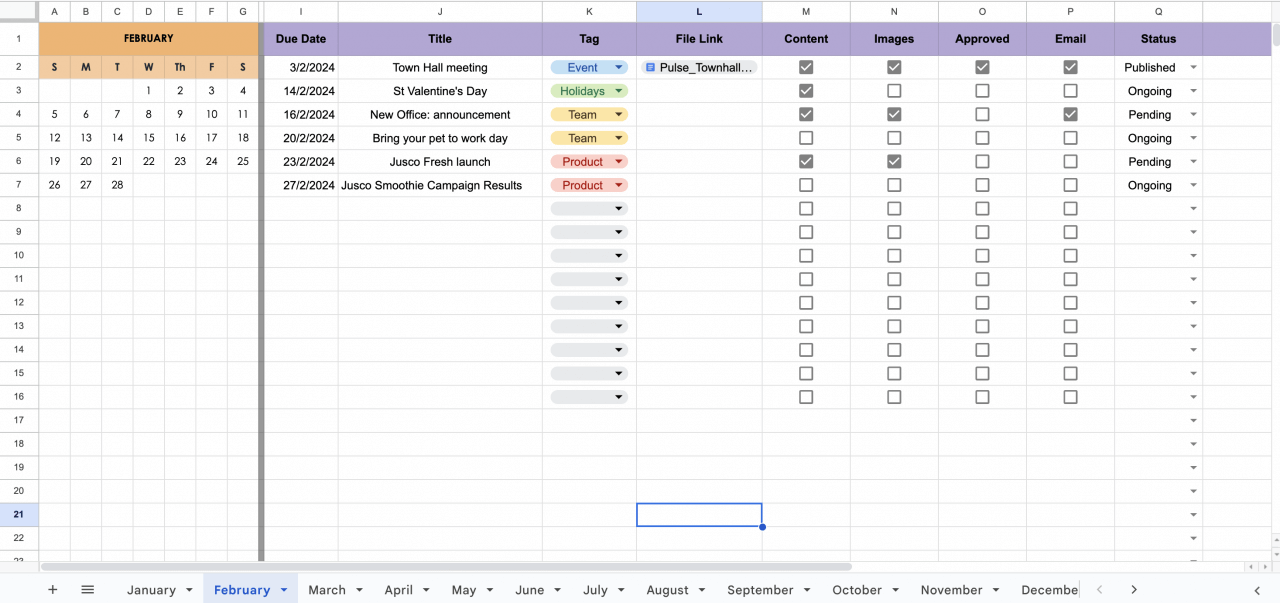The width and height of the screenshot is (1280, 603).
Task: Click the column L header to select it
Action: [x=699, y=11]
